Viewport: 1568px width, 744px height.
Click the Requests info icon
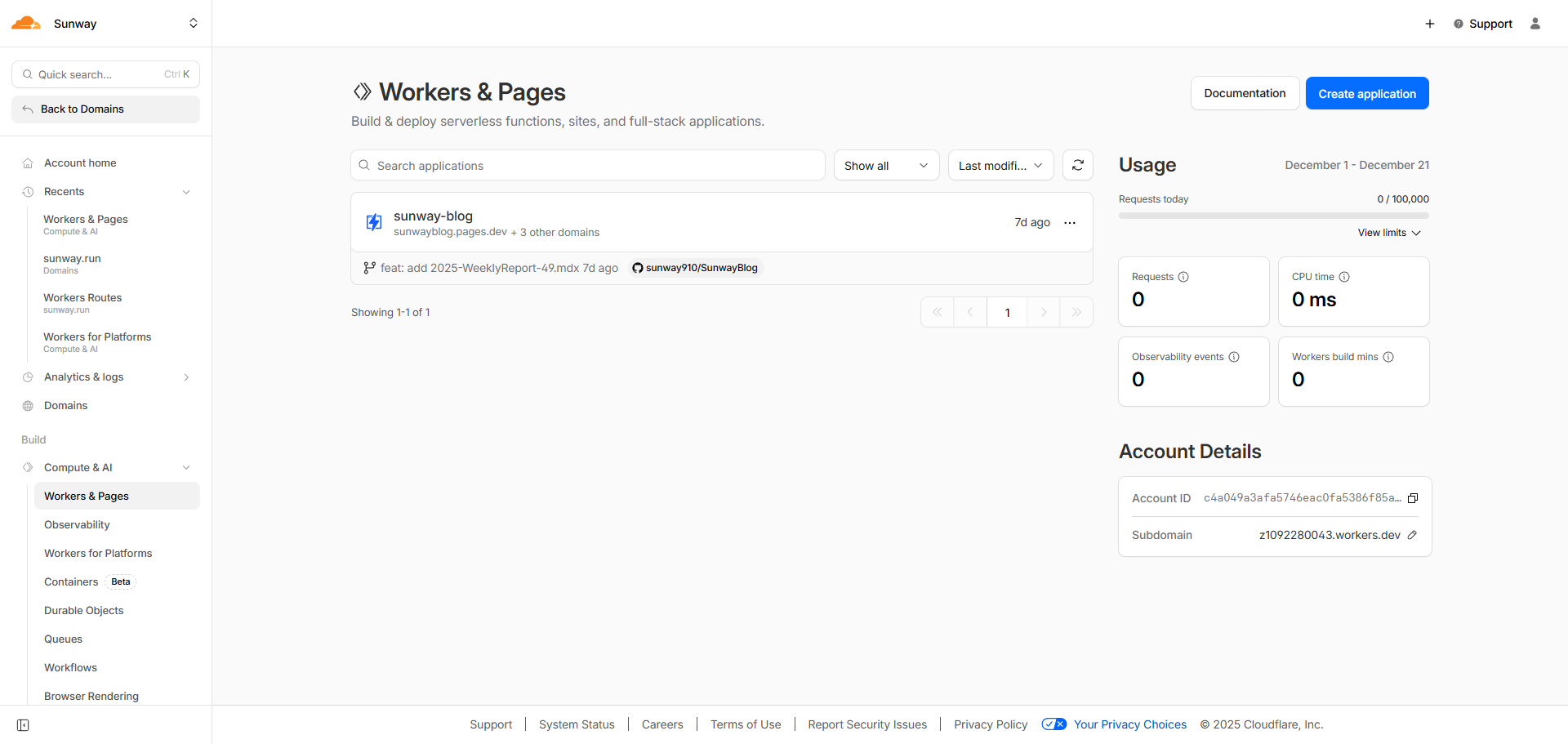coord(1183,277)
